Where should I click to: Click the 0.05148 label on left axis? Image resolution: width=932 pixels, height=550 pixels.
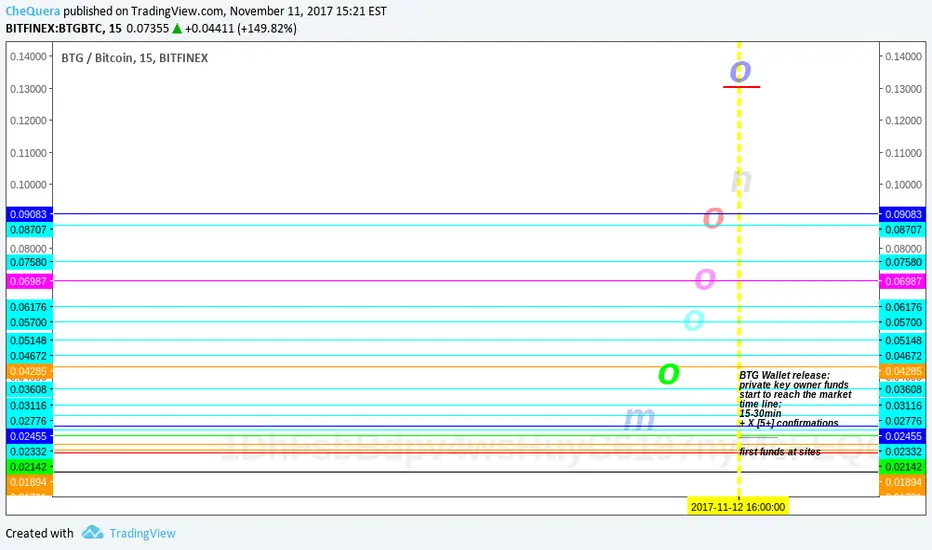pos(29,341)
